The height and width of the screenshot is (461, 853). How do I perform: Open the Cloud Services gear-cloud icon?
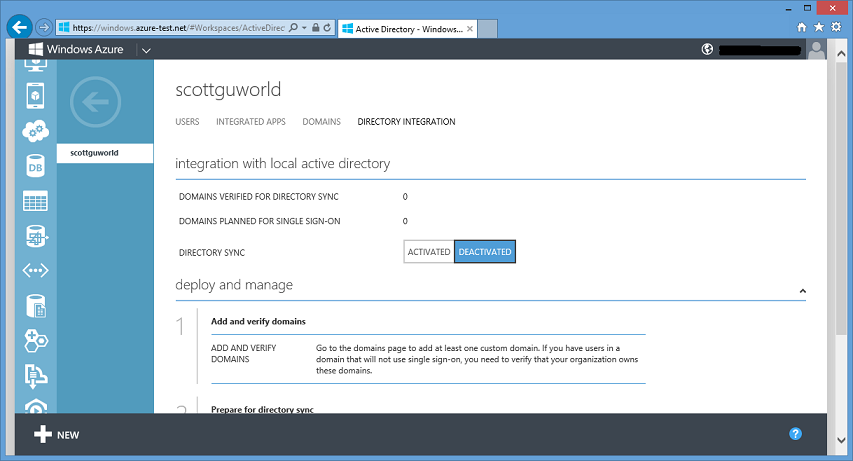35,131
